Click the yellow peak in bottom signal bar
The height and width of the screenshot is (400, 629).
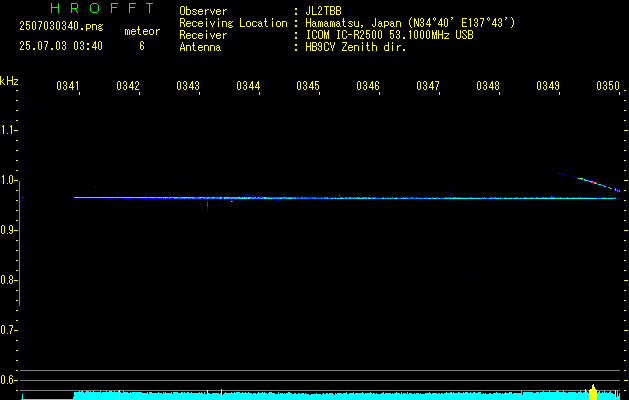(x=593, y=392)
